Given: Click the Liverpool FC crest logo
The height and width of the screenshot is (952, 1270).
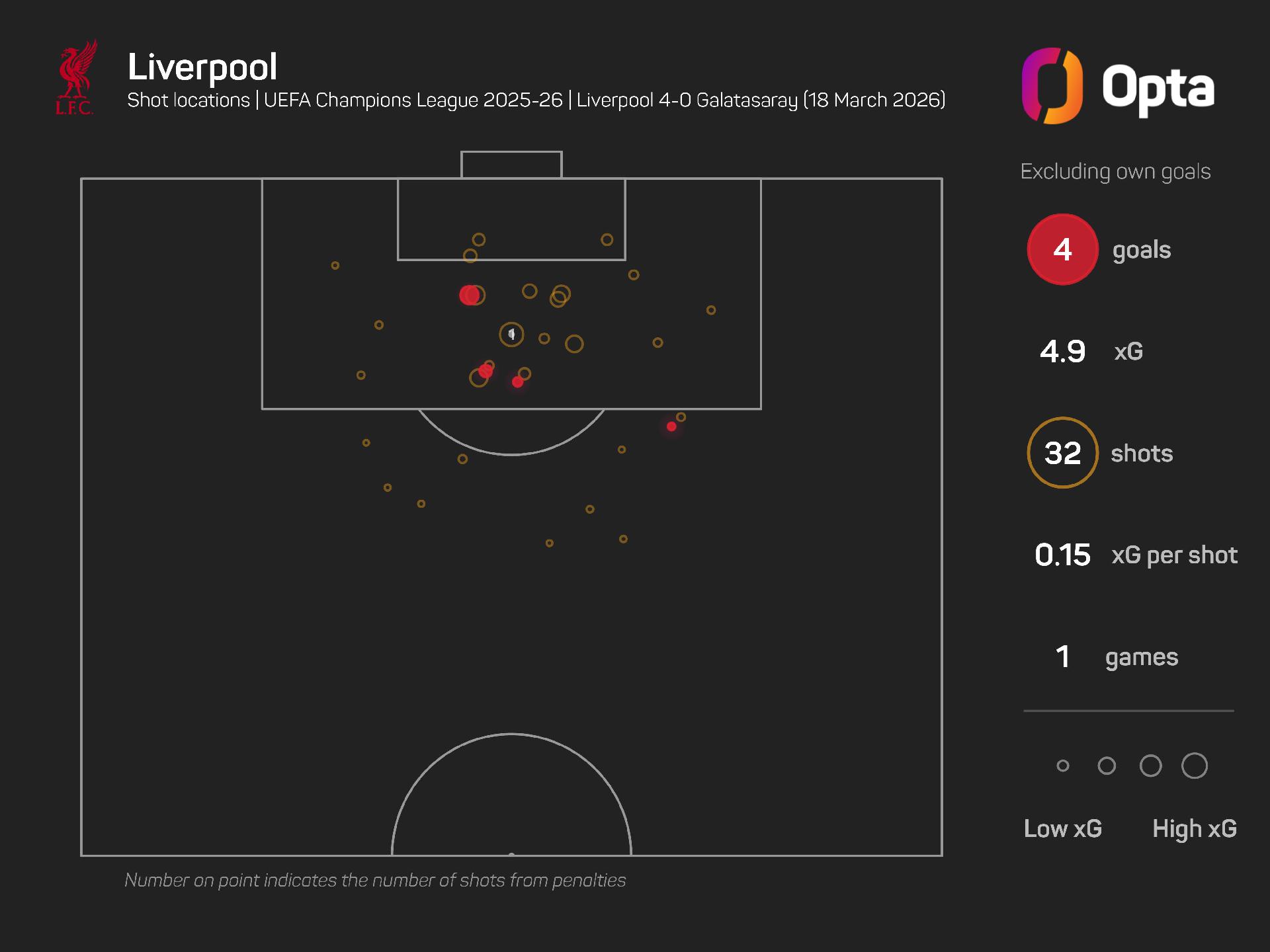Looking at the screenshot, I should [76, 78].
